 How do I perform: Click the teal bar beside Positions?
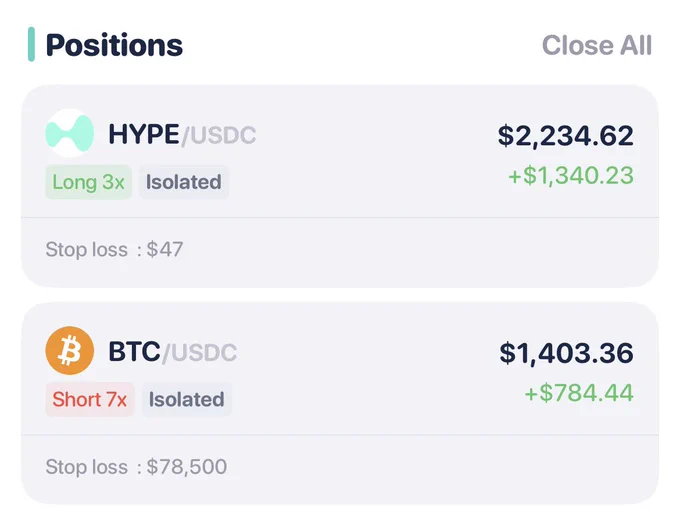click(x=31, y=44)
